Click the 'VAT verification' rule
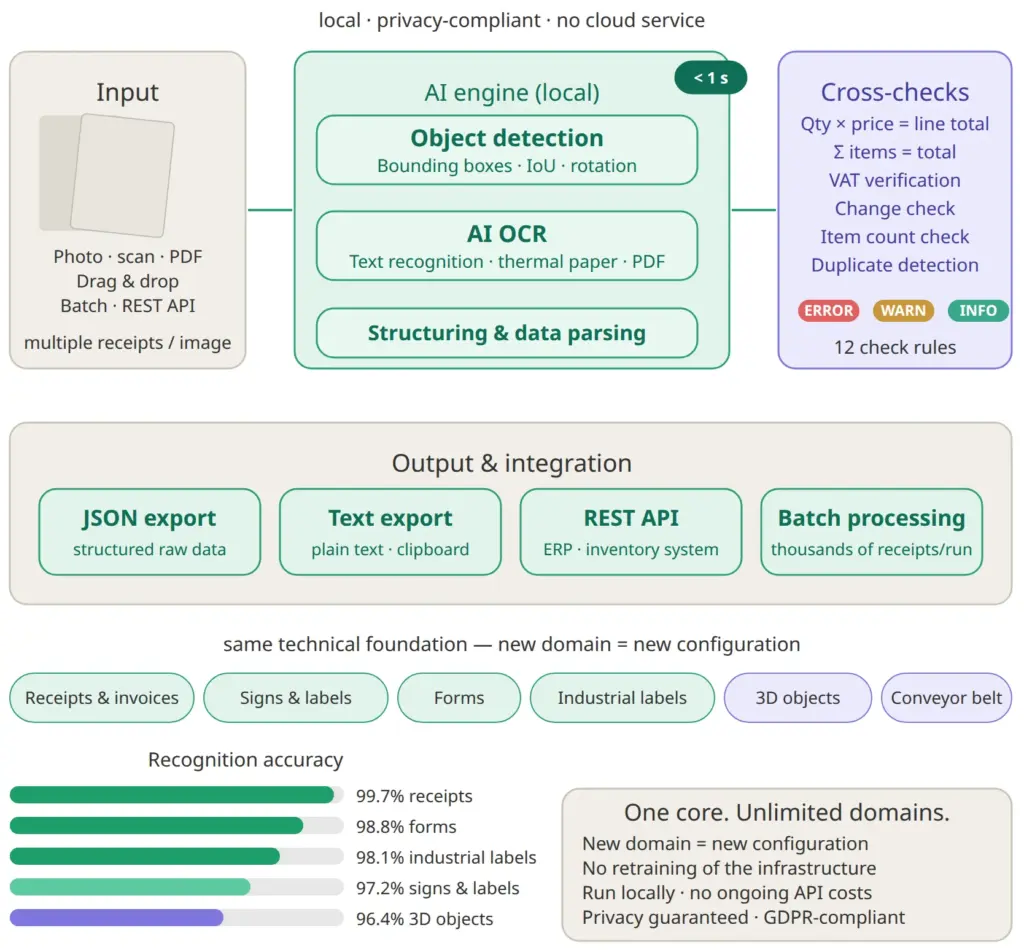Screen dimensions: 1024x952 click(895, 180)
